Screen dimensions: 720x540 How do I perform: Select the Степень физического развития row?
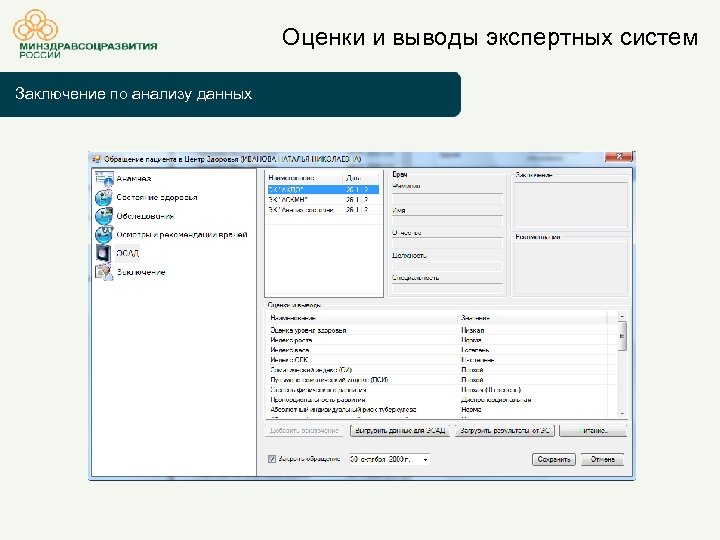tap(442, 390)
